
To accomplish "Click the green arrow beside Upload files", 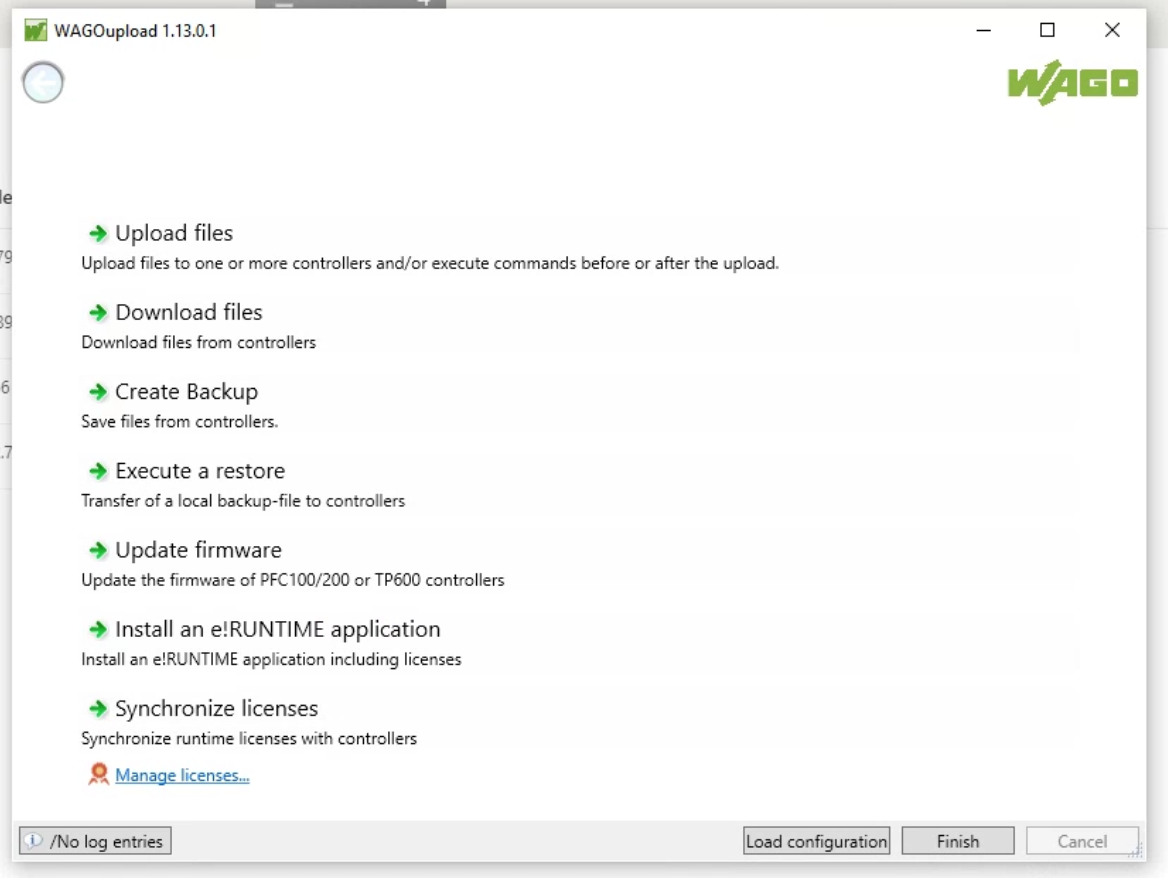I will pyautogui.click(x=98, y=234).
